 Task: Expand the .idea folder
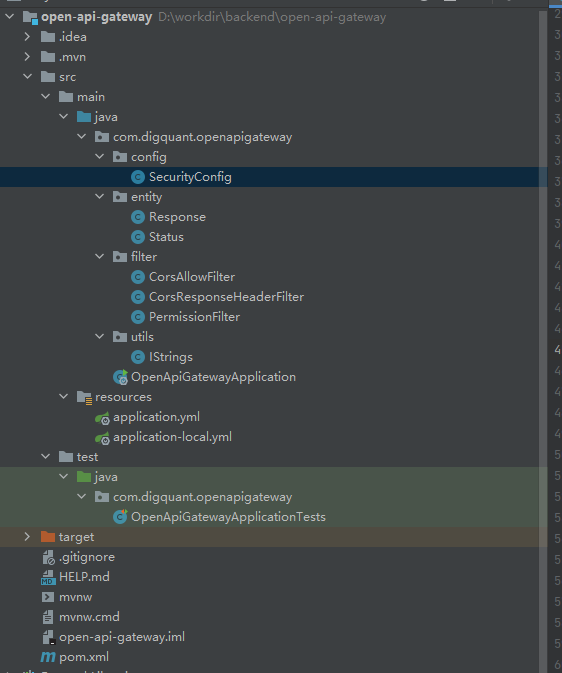point(27,37)
